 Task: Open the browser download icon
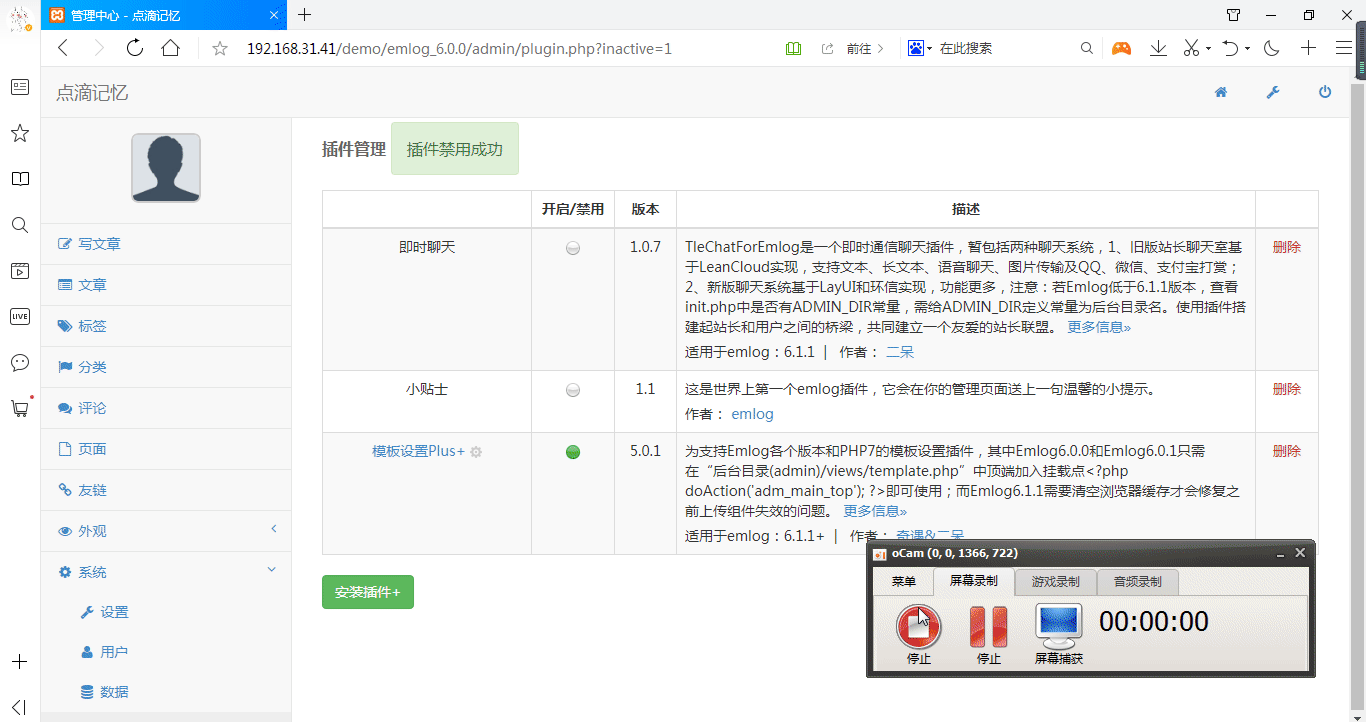[1158, 48]
